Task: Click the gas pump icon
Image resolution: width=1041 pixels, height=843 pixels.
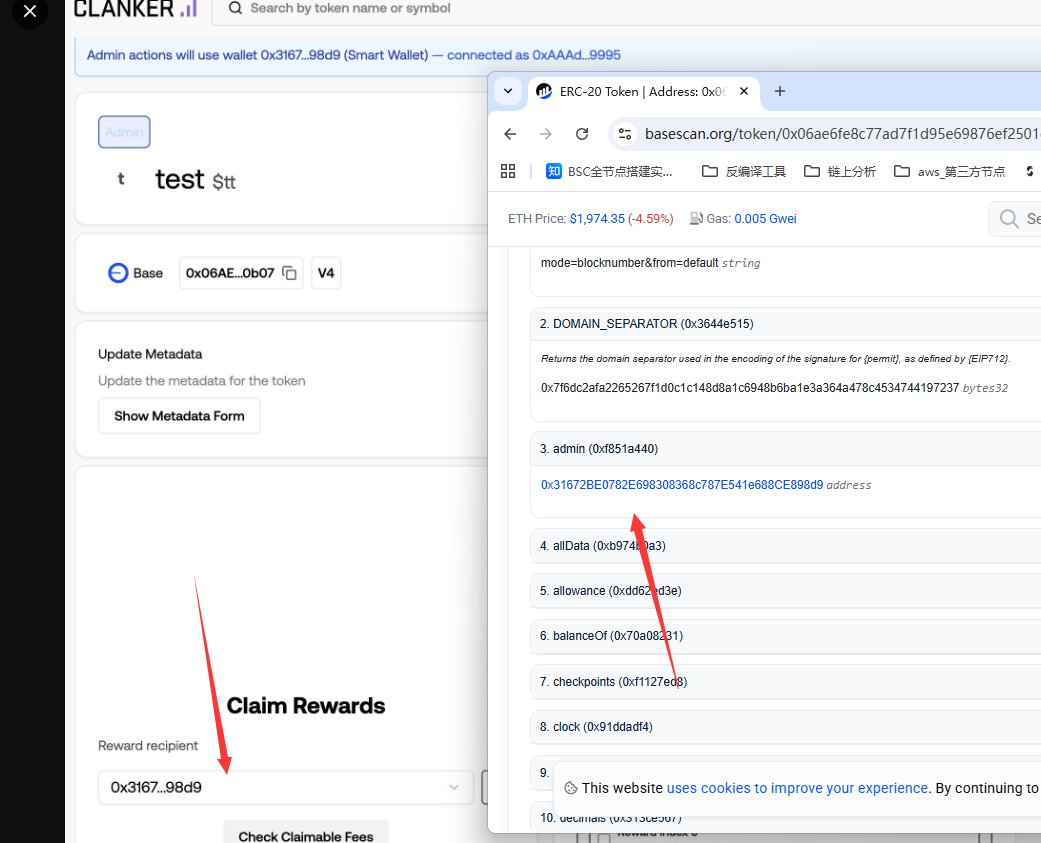Action: point(696,218)
